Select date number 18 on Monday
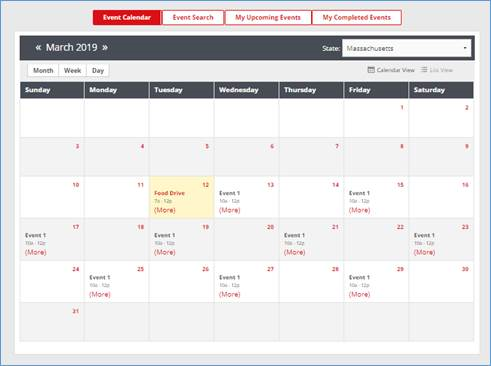 point(141,227)
